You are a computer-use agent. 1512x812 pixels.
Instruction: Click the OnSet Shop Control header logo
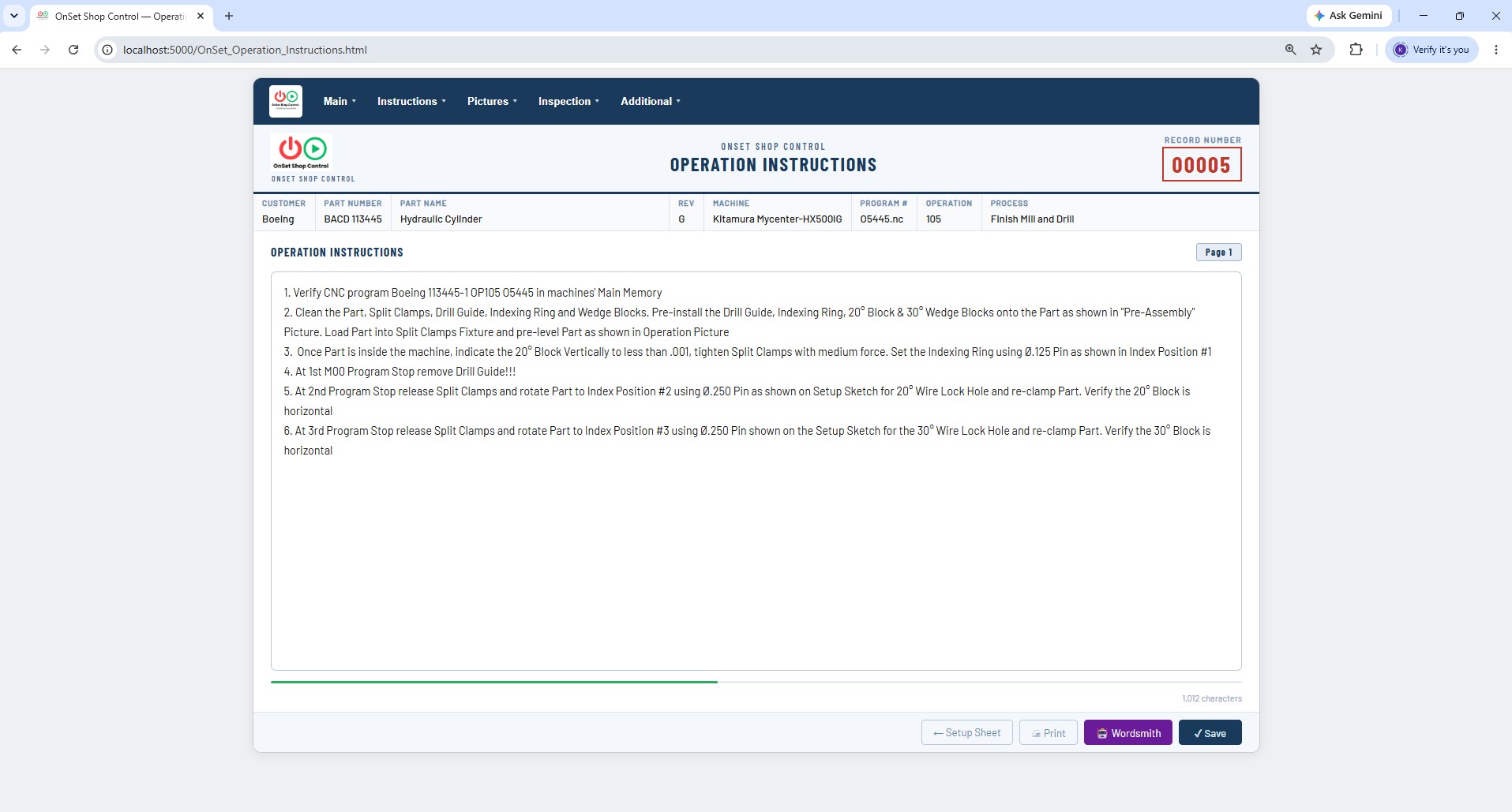tap(301, 152)
